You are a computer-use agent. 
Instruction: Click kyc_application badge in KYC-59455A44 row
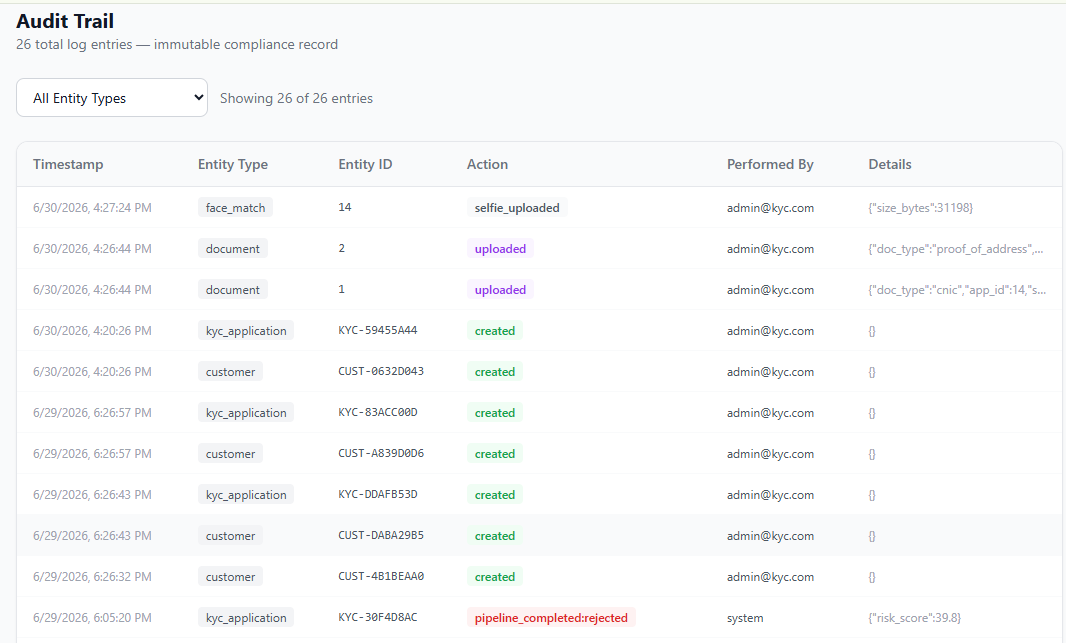246,331
